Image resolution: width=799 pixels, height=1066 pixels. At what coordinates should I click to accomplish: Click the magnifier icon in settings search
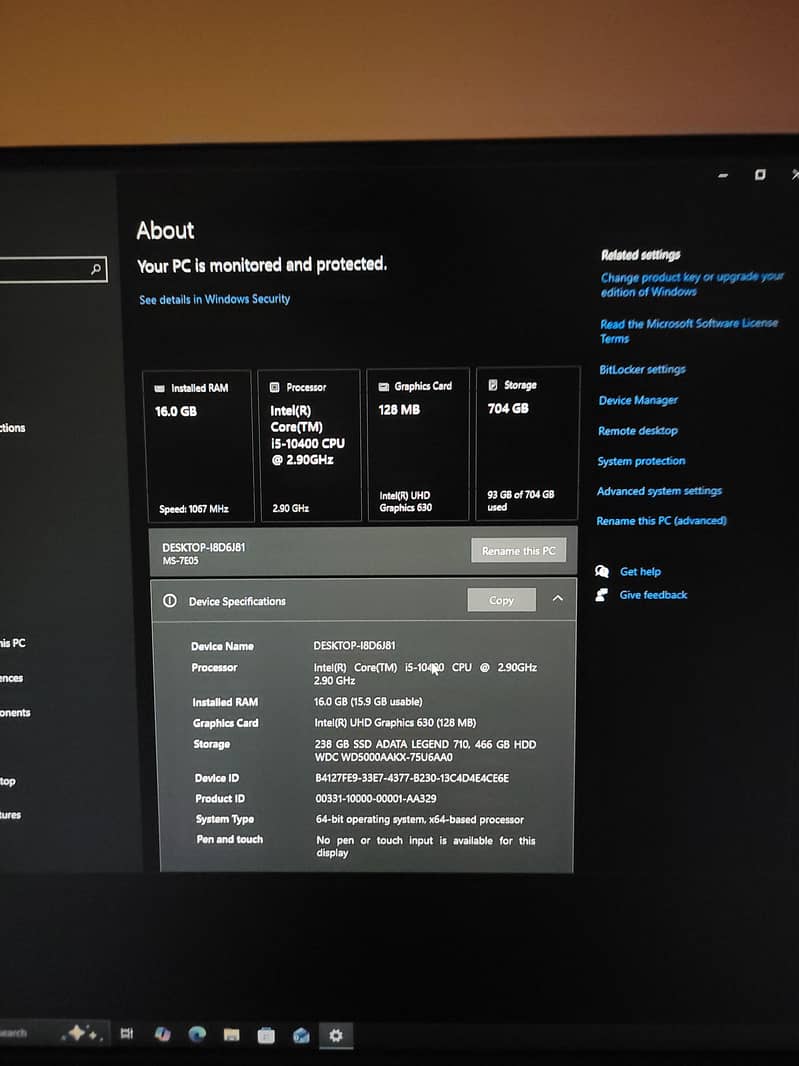point(96,269)
